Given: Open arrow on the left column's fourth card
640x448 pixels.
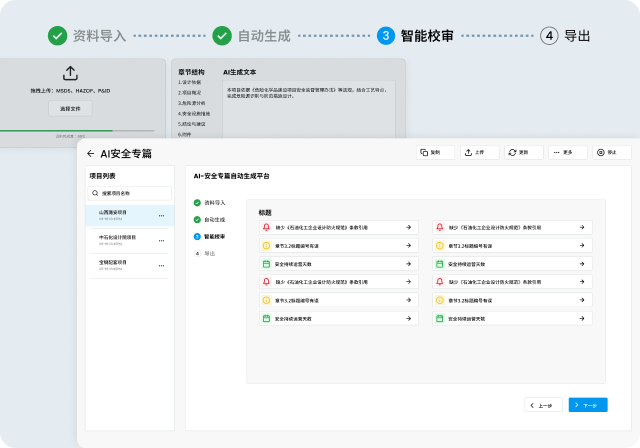Looking at the screenshot, I should 409,282.
